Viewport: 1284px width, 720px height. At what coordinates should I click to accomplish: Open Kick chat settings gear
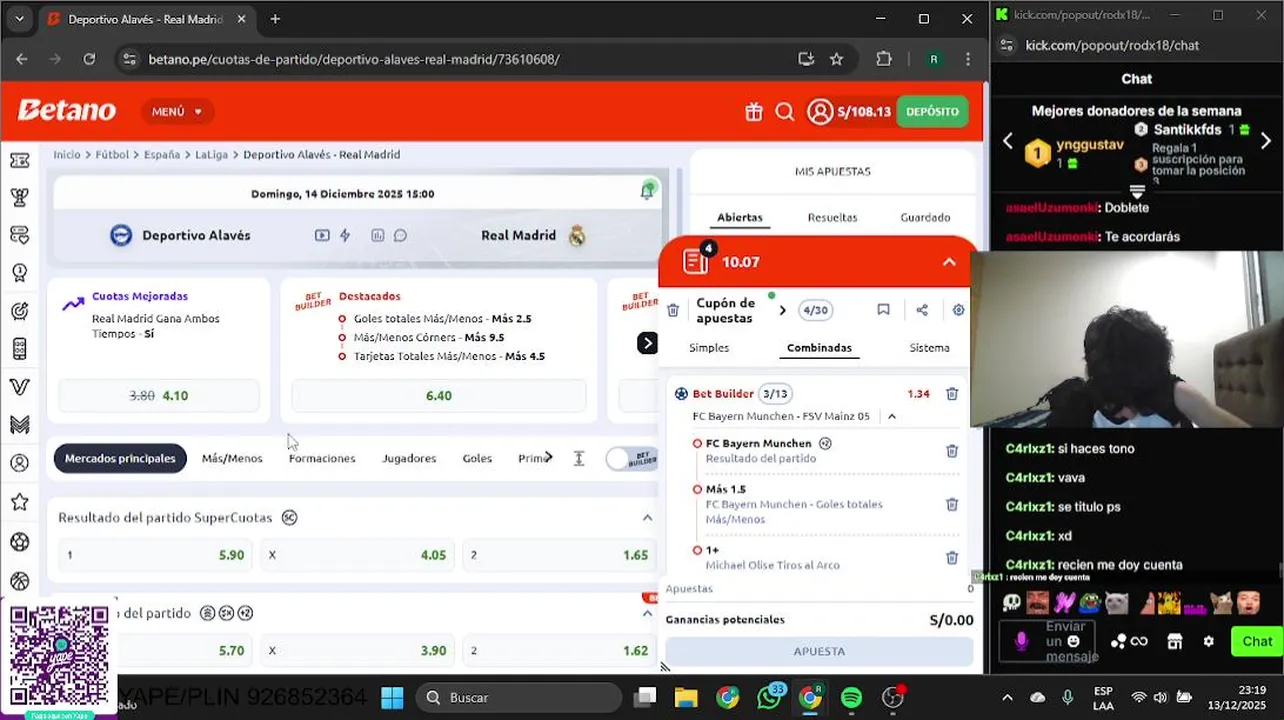(x=1209, y=642)
